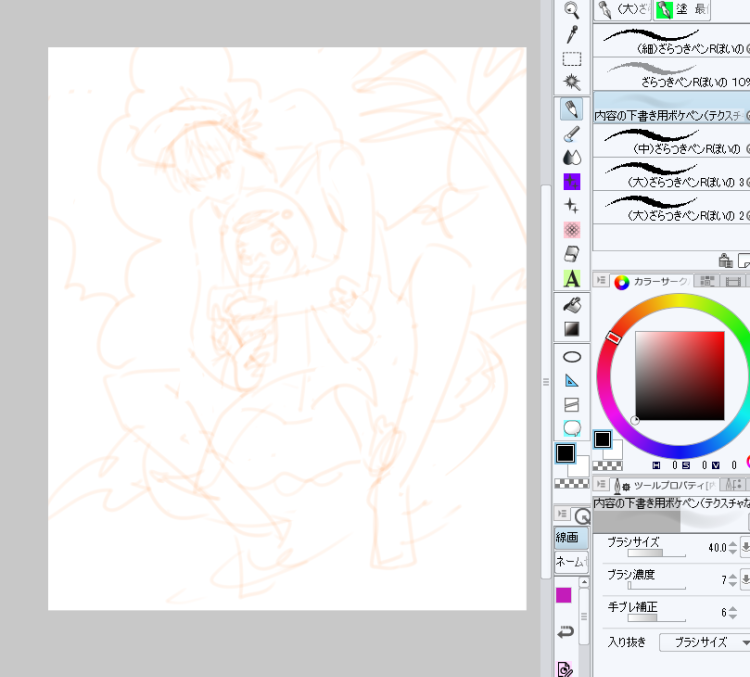
Task: Select the Ruler triangle tool
Action: pyautogui.click(x=572, y=381)
